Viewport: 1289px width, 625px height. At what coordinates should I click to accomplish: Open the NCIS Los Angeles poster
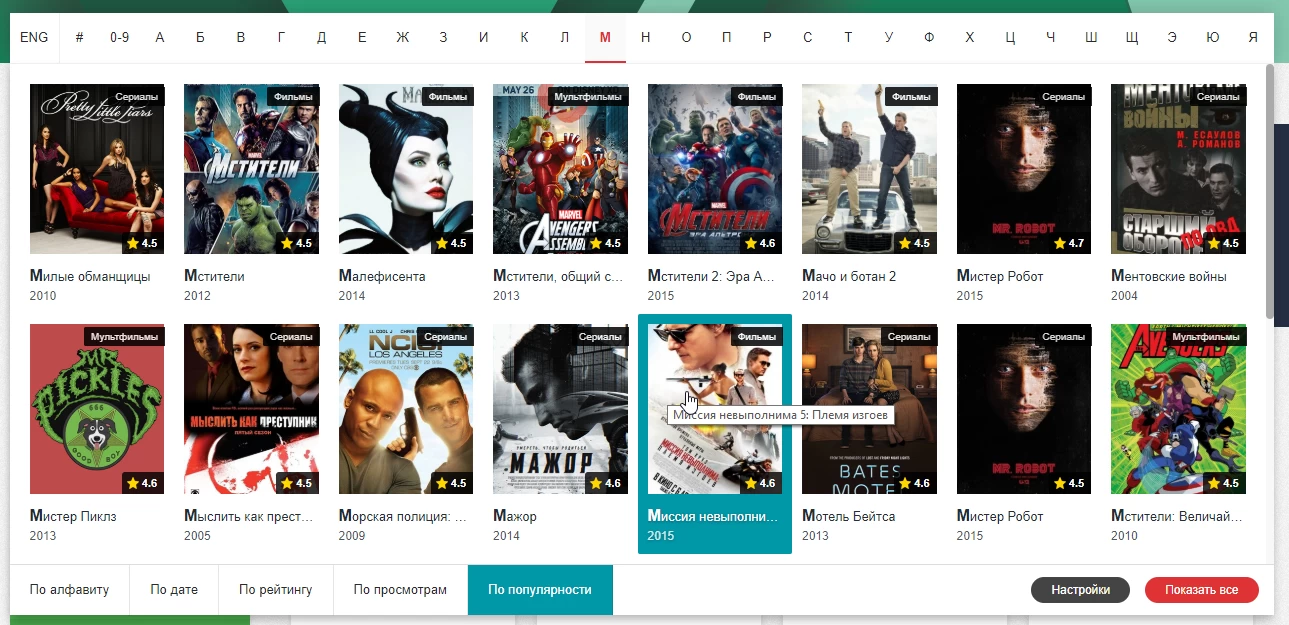coord(406,409)
